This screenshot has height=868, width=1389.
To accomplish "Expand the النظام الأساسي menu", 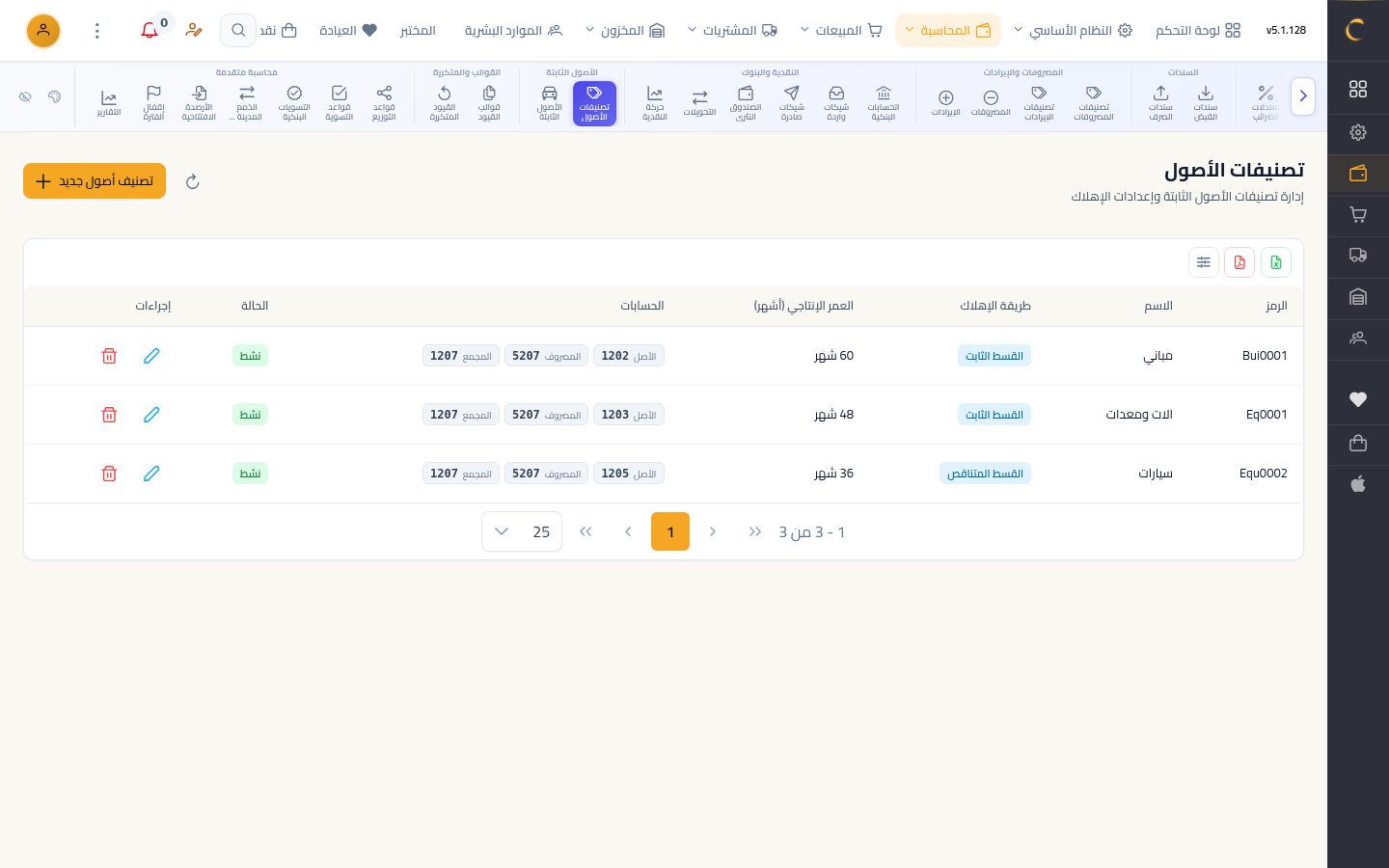I will 1073,31.
